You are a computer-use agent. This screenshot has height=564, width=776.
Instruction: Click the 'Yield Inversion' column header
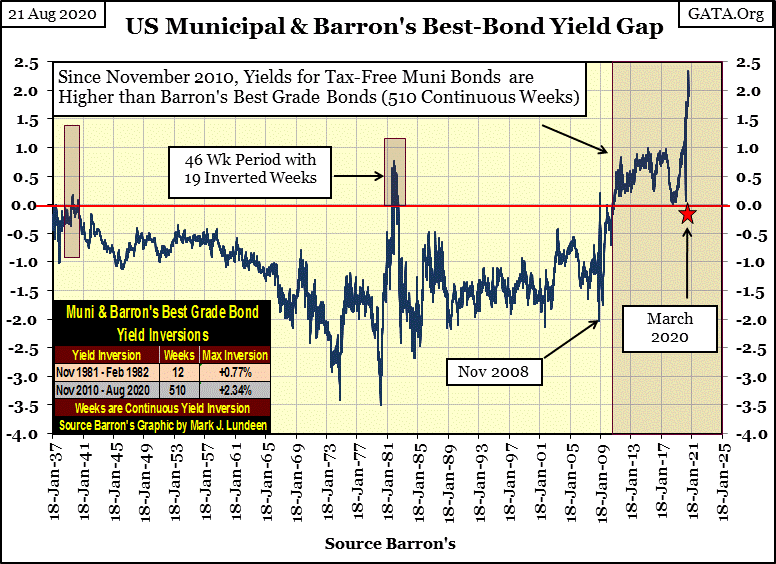pos(106,355)
